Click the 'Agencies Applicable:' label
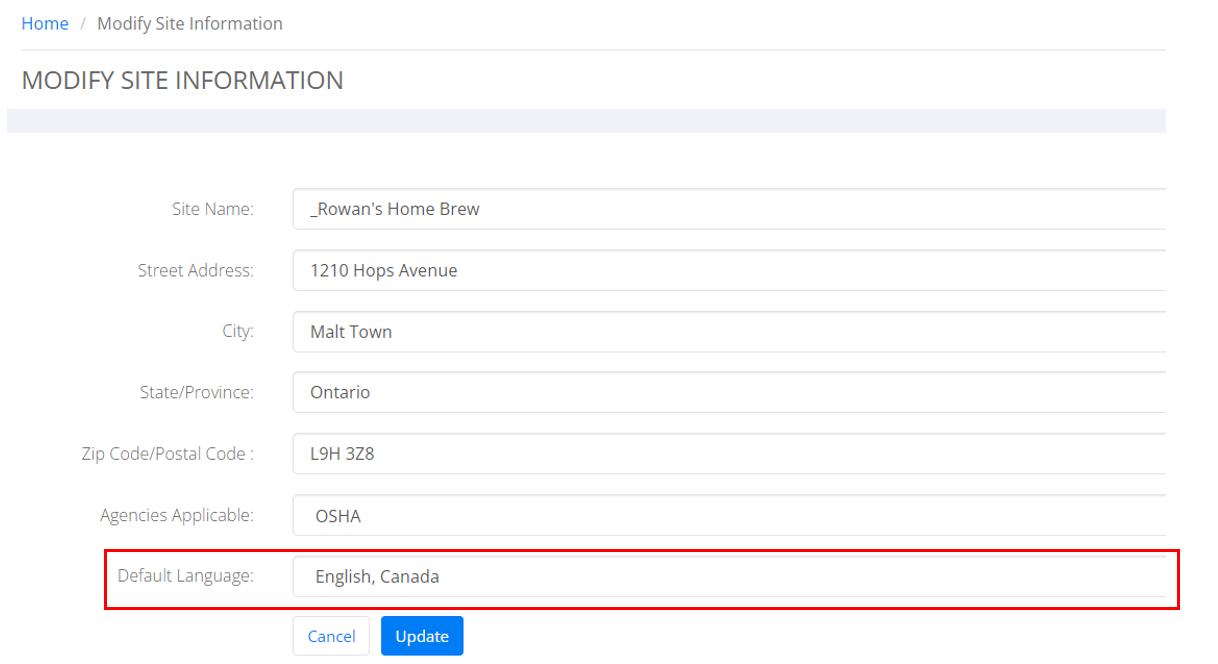 coord(177,515)
